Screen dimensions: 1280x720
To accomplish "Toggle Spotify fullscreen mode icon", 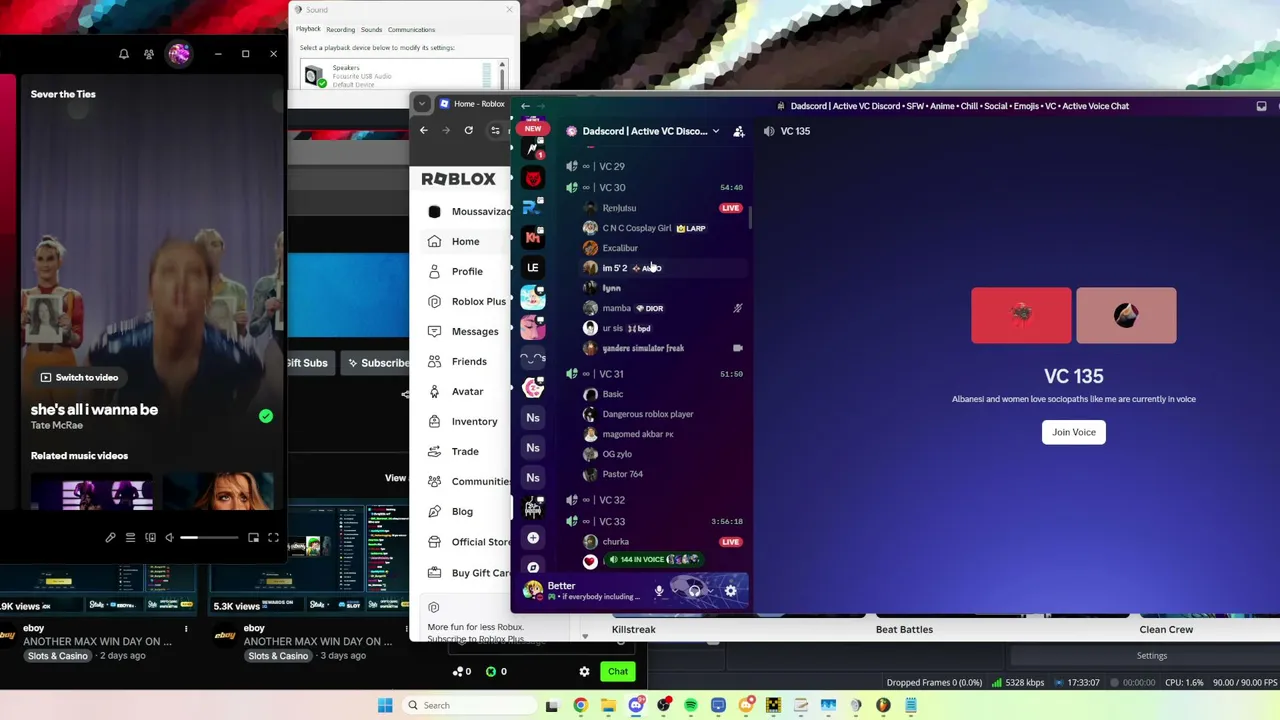I will tap(273, 538).
